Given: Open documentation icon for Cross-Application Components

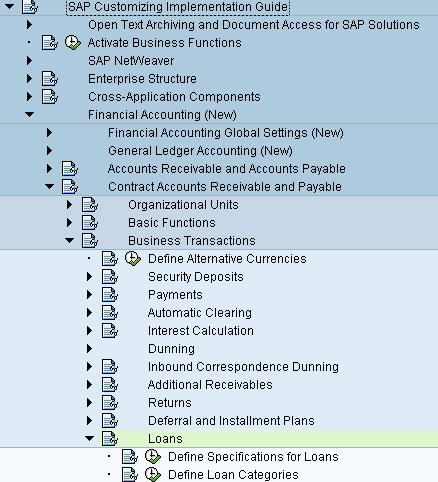Looking at the screenshot, I should click(x=50, y=97).
